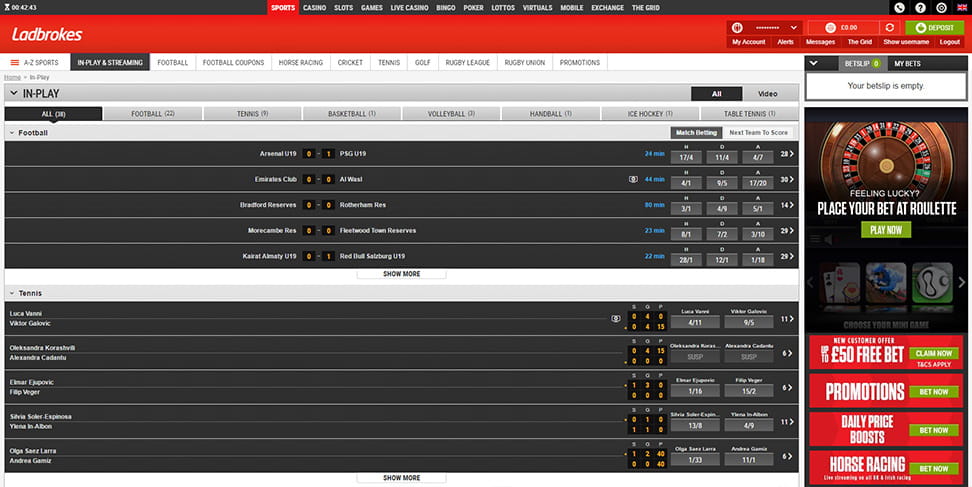Bet on draw 9/5 Emirates Club match

[722, 183]
